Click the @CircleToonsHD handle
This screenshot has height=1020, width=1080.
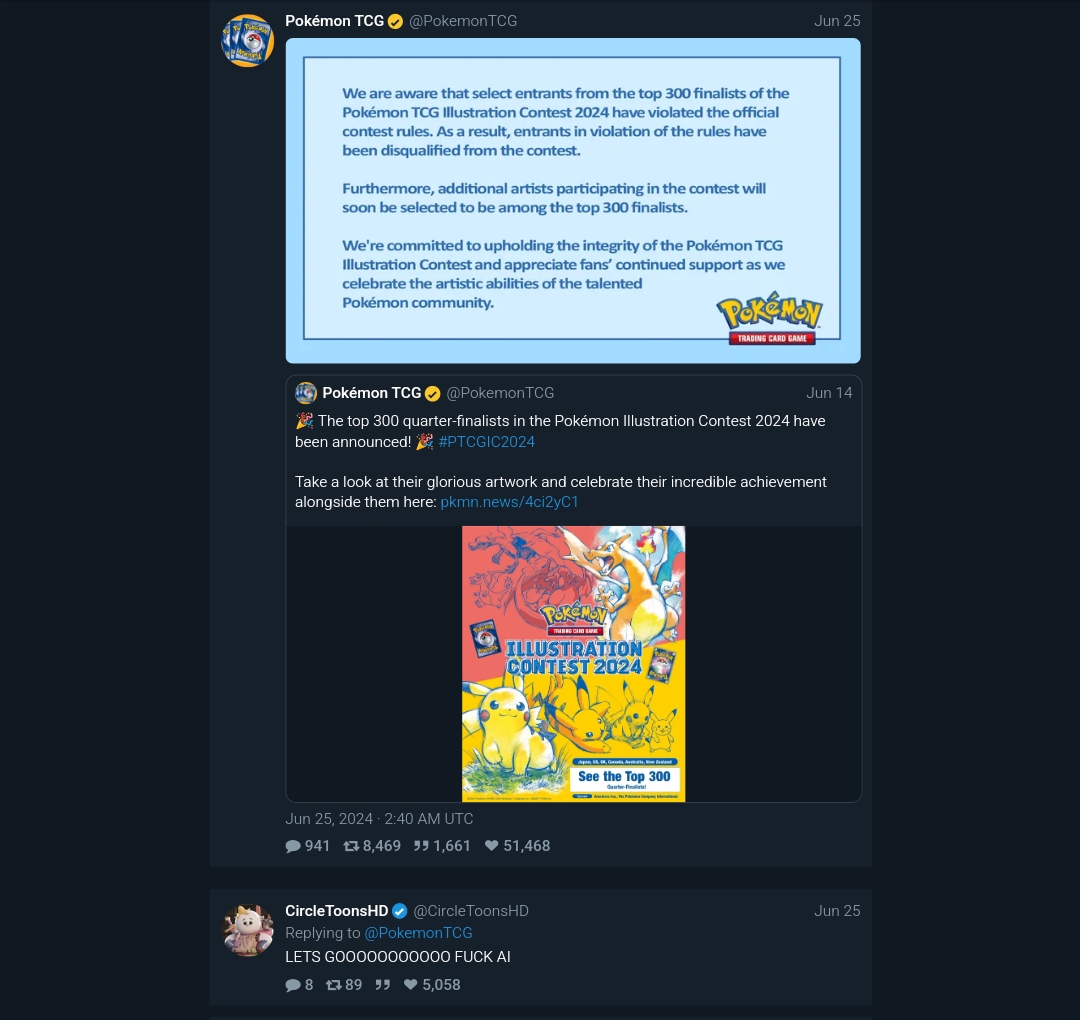[471, 910]
